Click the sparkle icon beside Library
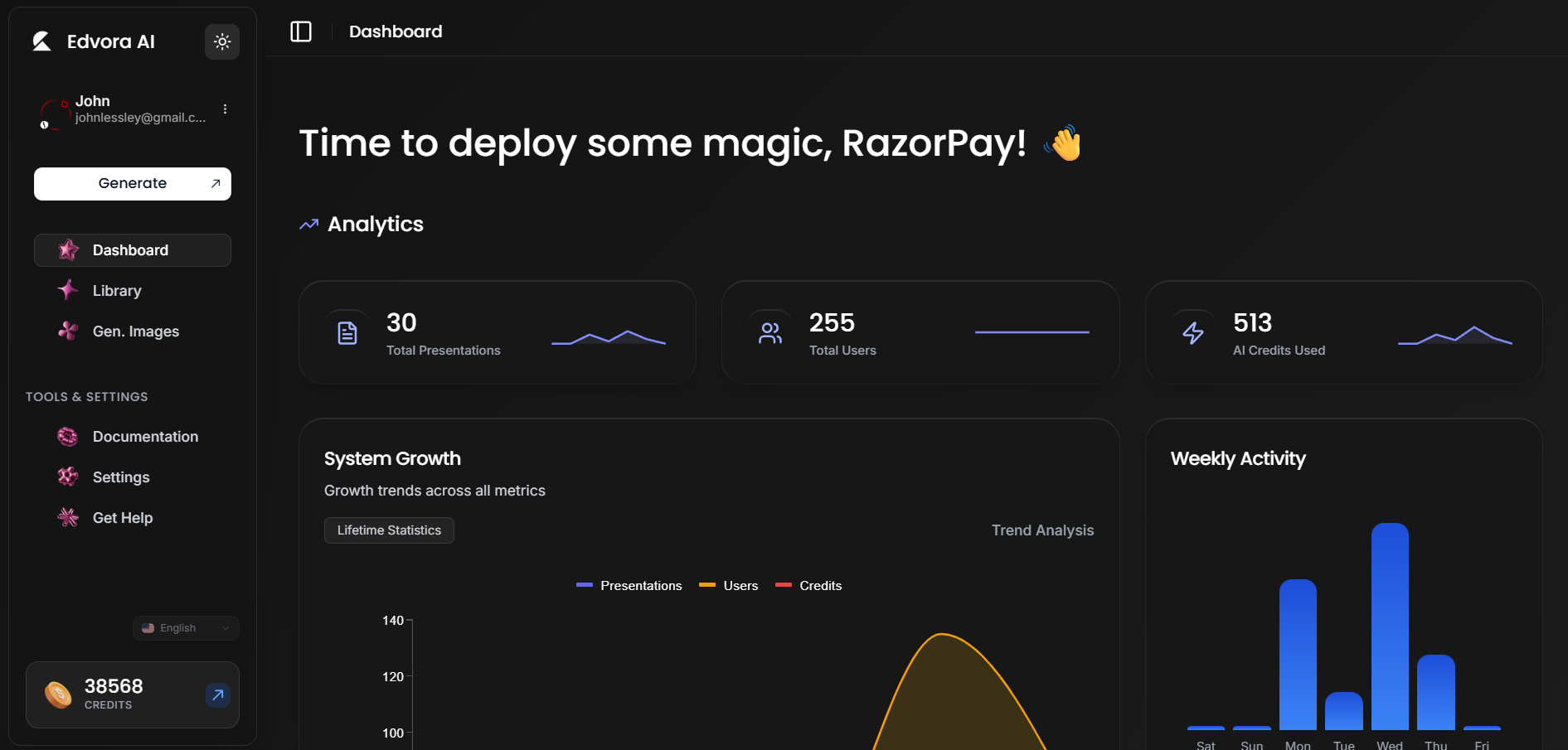The height and width of the screenshot is (750, 1568). click(68, 290)
